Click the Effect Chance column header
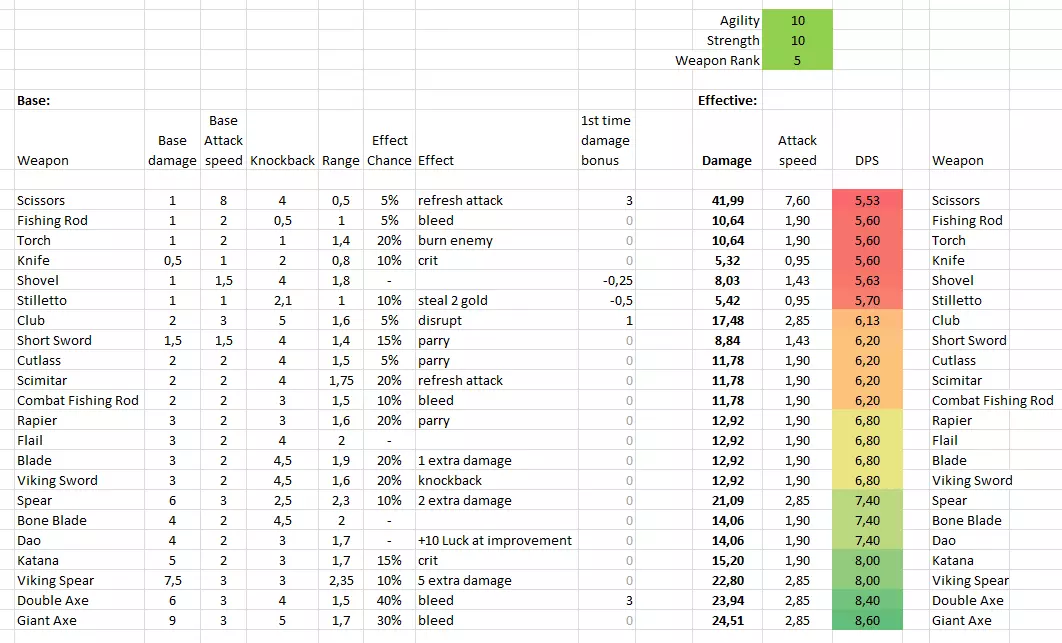Viewport: 1062px width, 643px height. point(389,150)
